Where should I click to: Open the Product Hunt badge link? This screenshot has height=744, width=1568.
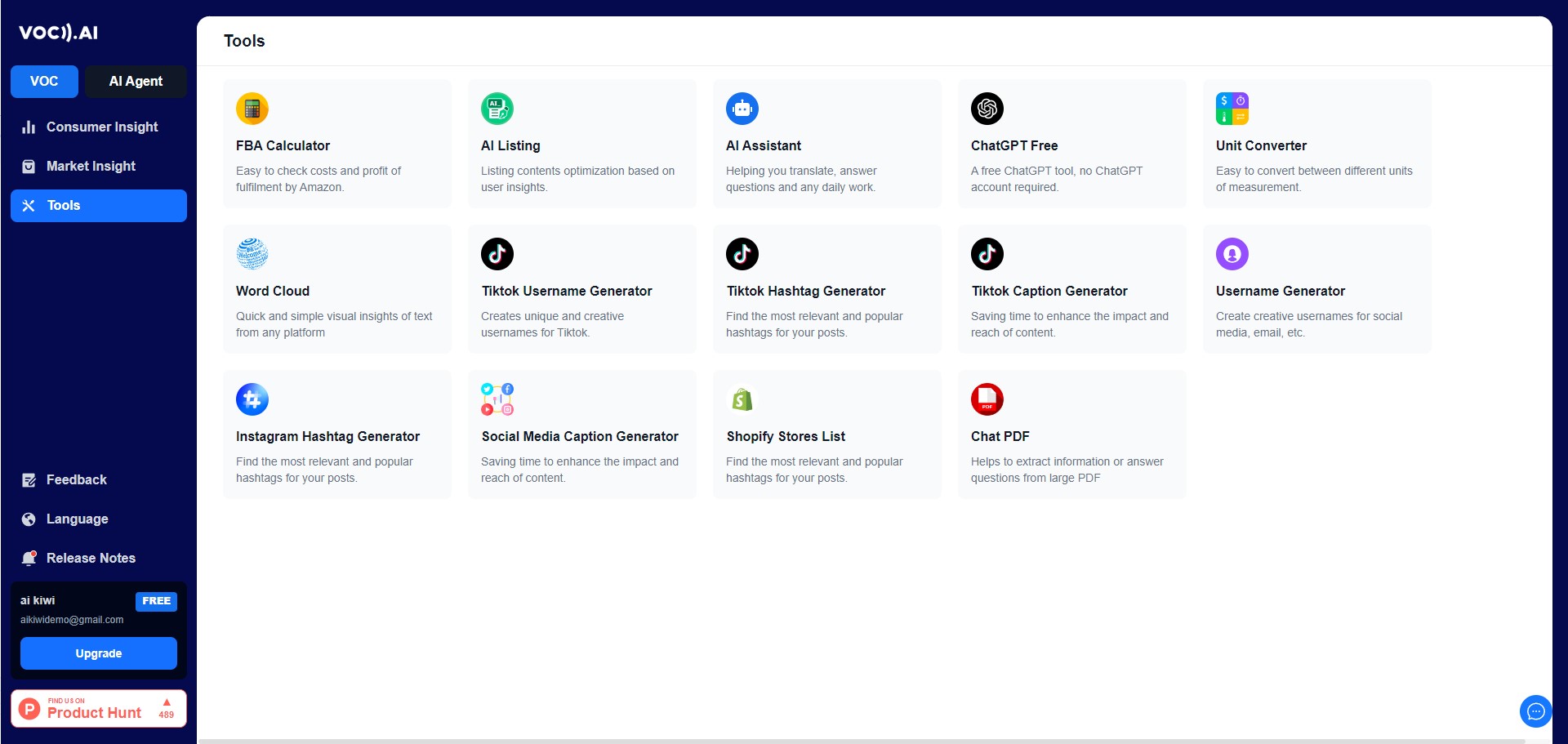(x=99, y=708)
